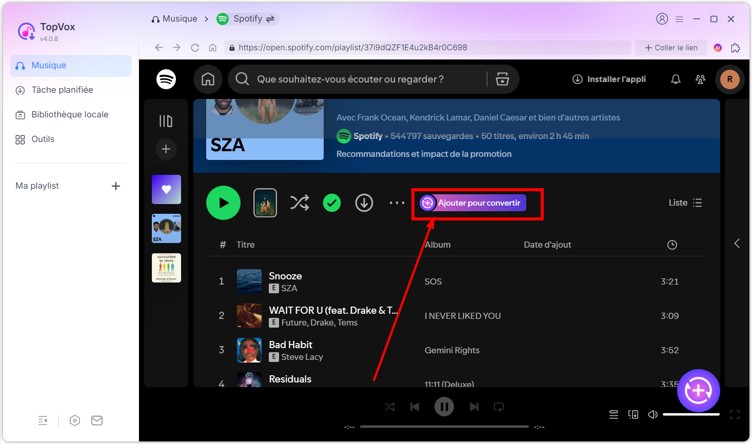Open artist Steve Lacy link
Viewport: 752px width, 444px height.
302,357
